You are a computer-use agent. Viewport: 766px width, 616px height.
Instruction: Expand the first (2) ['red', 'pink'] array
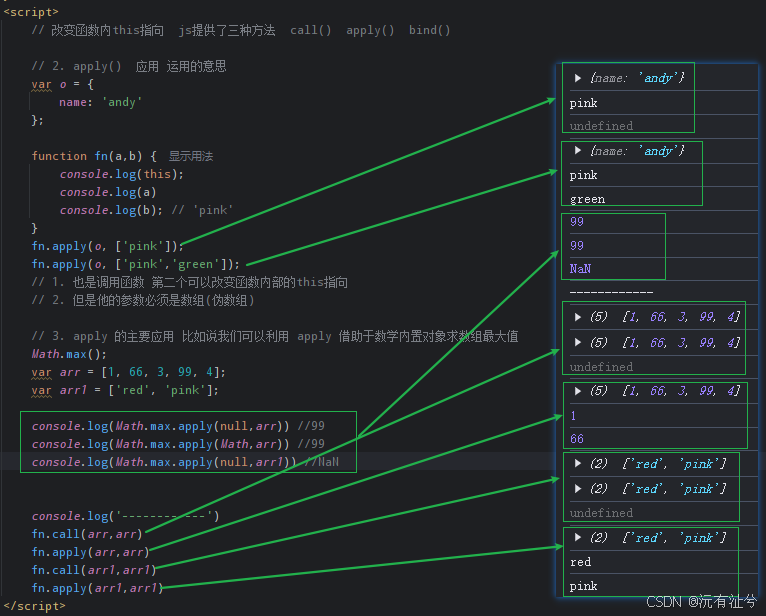coord(578,463)
